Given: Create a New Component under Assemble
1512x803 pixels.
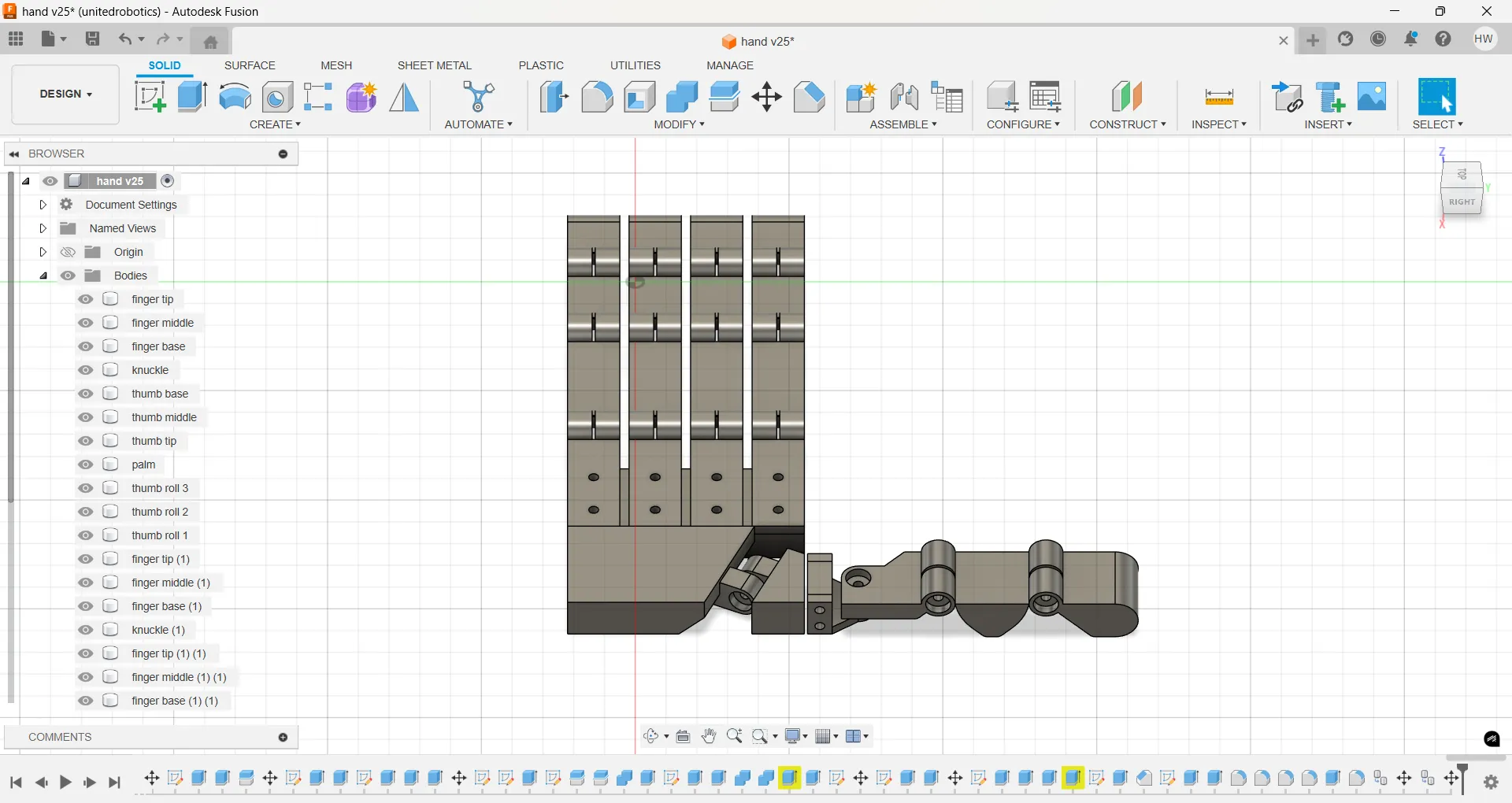Looking at the screenshot, I should [861, 96].
